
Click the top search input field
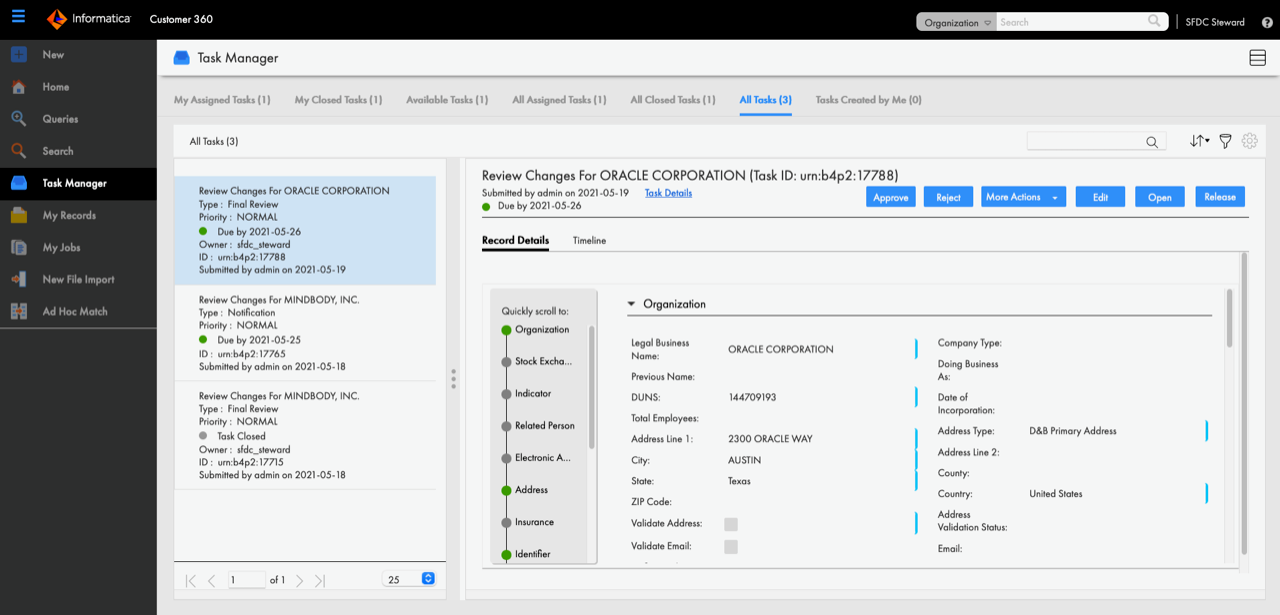(1071, 22)
